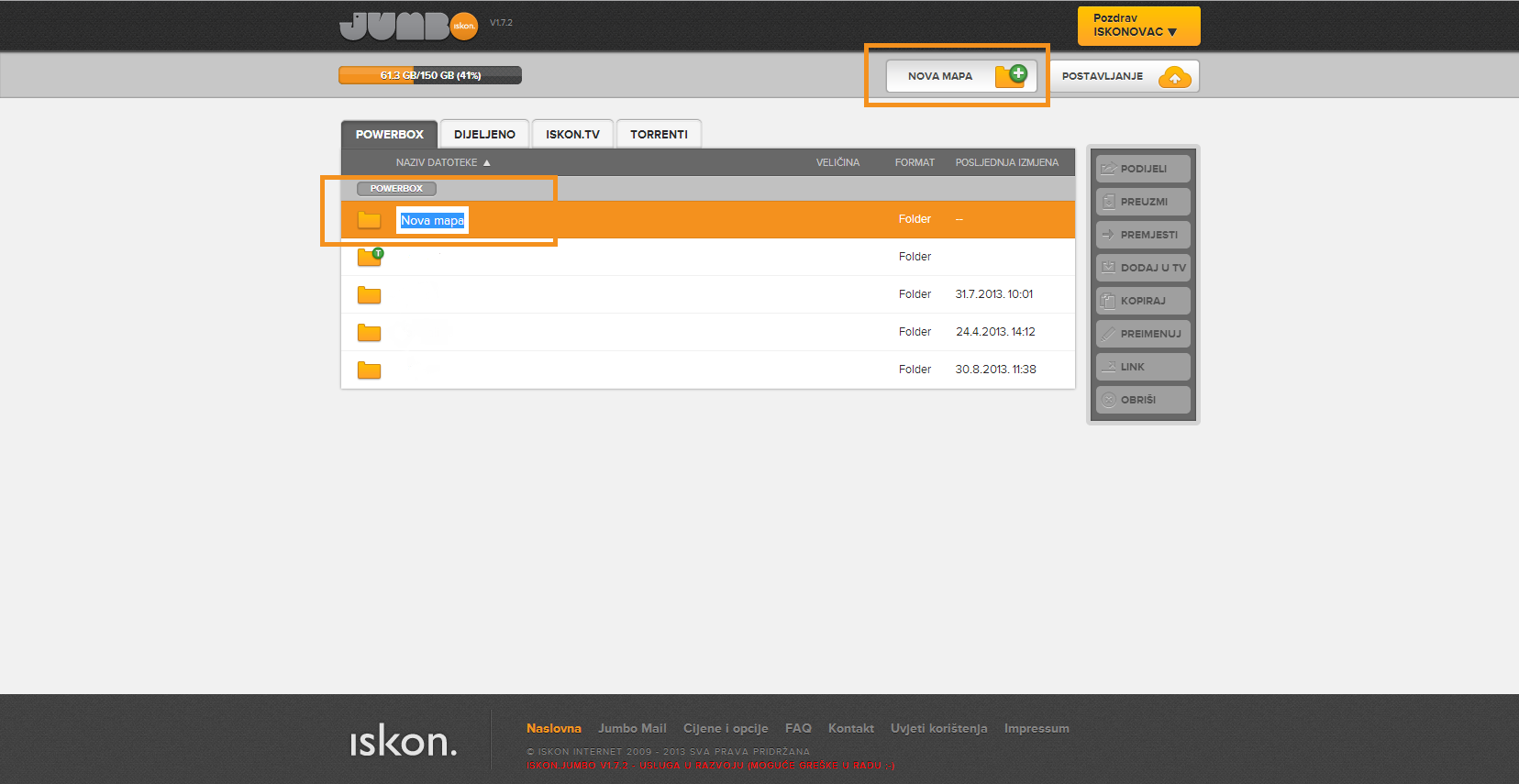Open the Kontakt footer link

[851, 728]
